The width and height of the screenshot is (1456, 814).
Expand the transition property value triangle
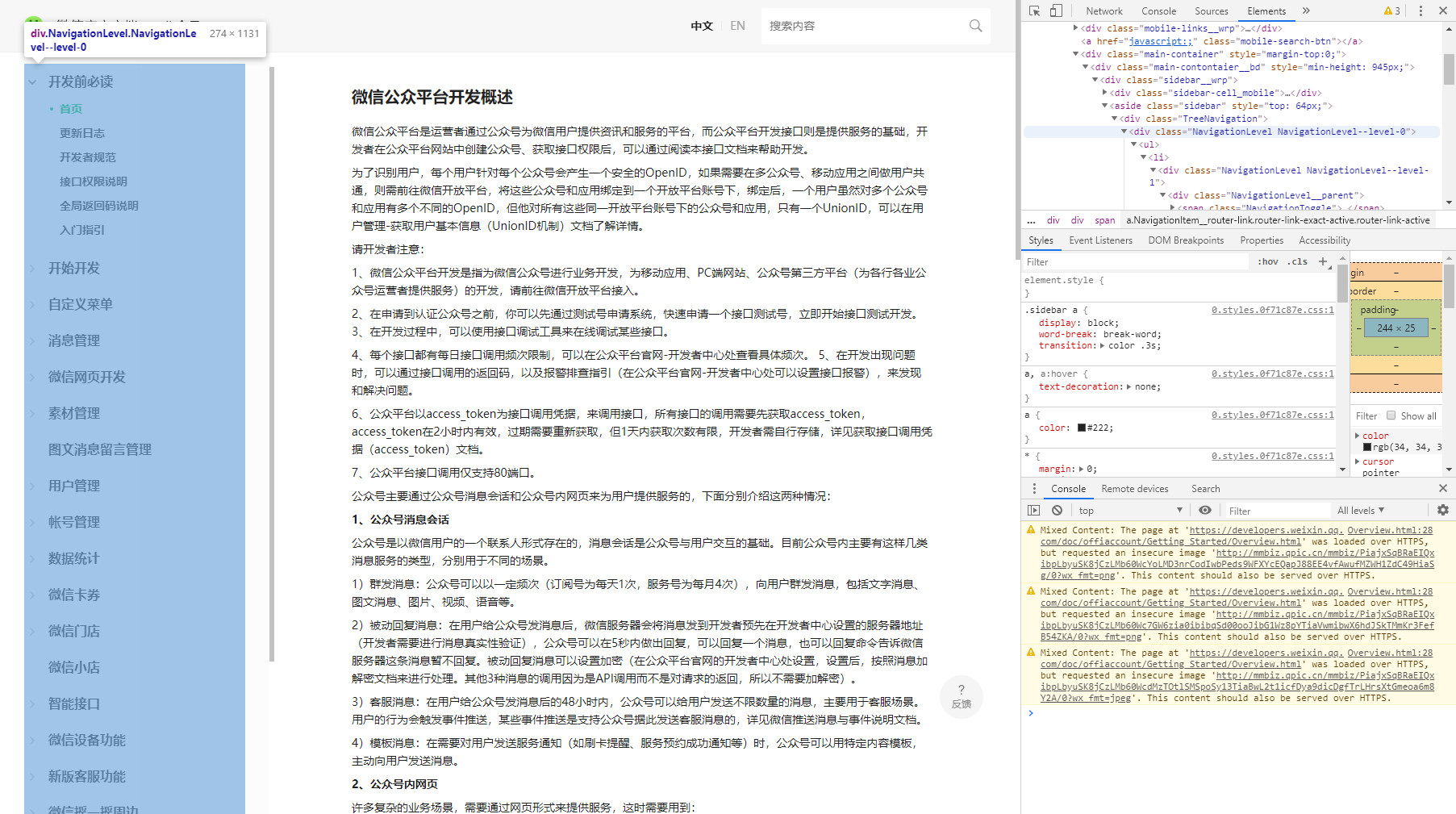point(1102,345)
